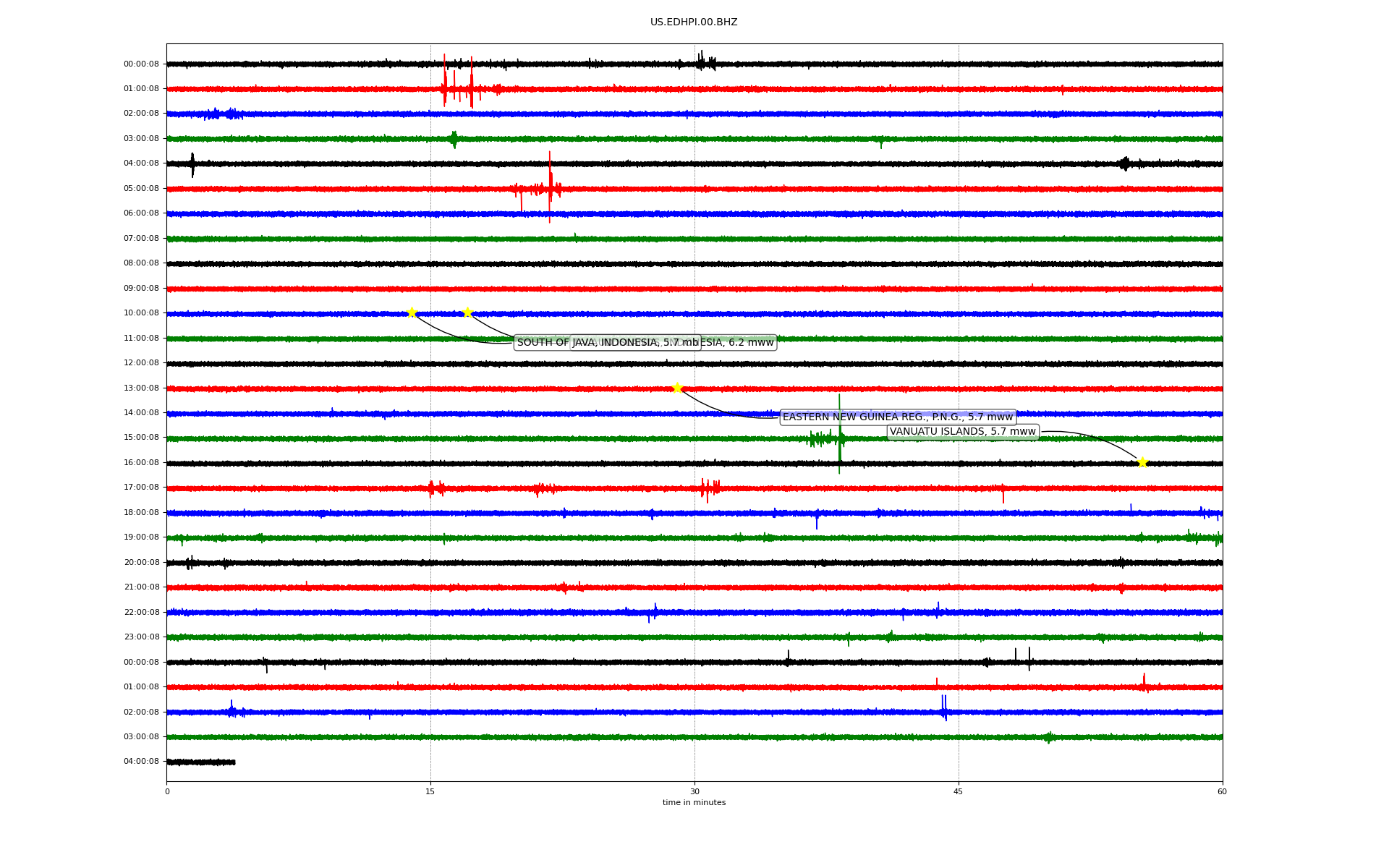This screenshot has width=1389, height=868.
Task: Click the x-axis tick label 0
Action: (167, 791)
